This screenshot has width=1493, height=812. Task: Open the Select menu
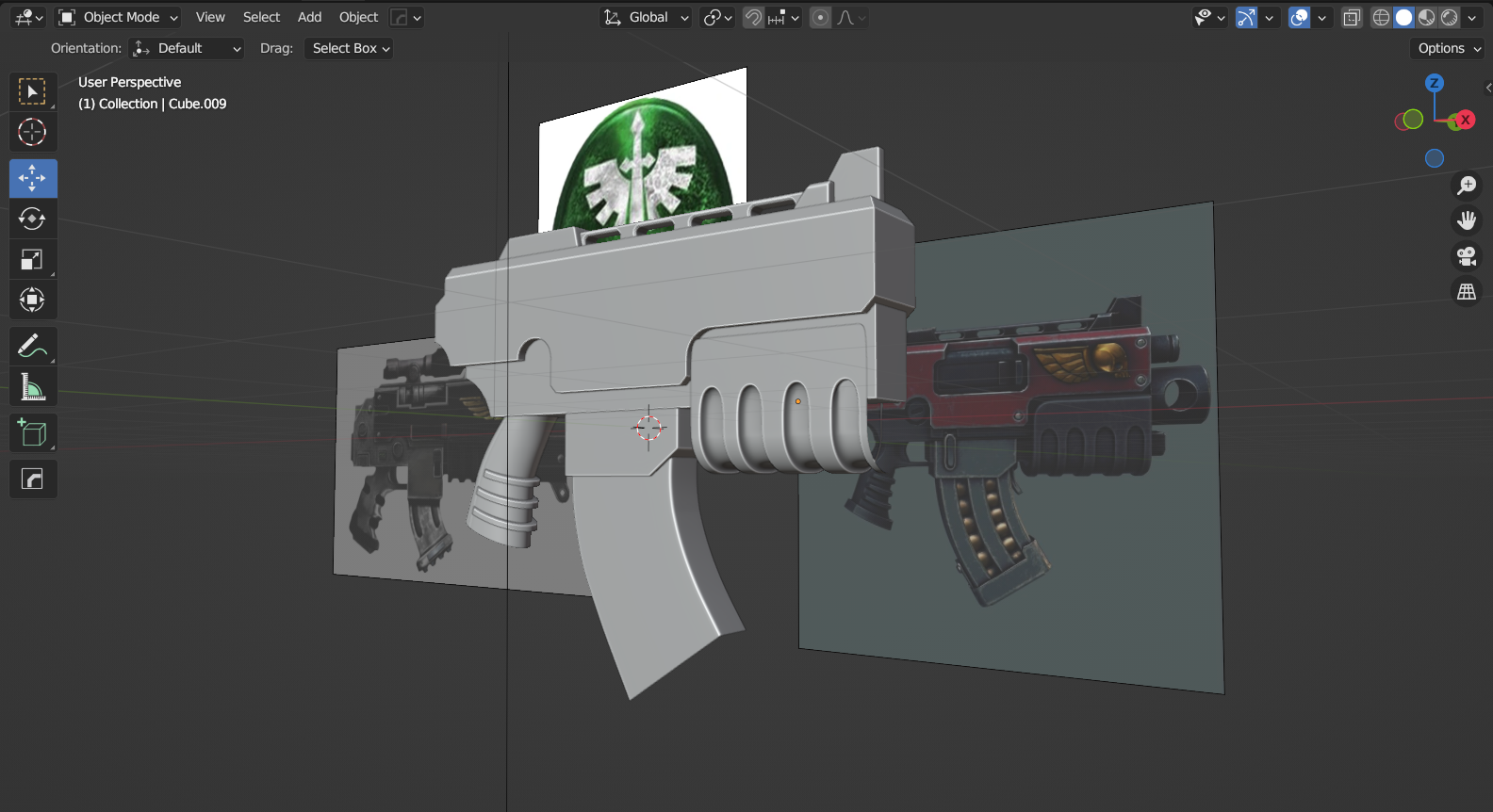(261, 17)
